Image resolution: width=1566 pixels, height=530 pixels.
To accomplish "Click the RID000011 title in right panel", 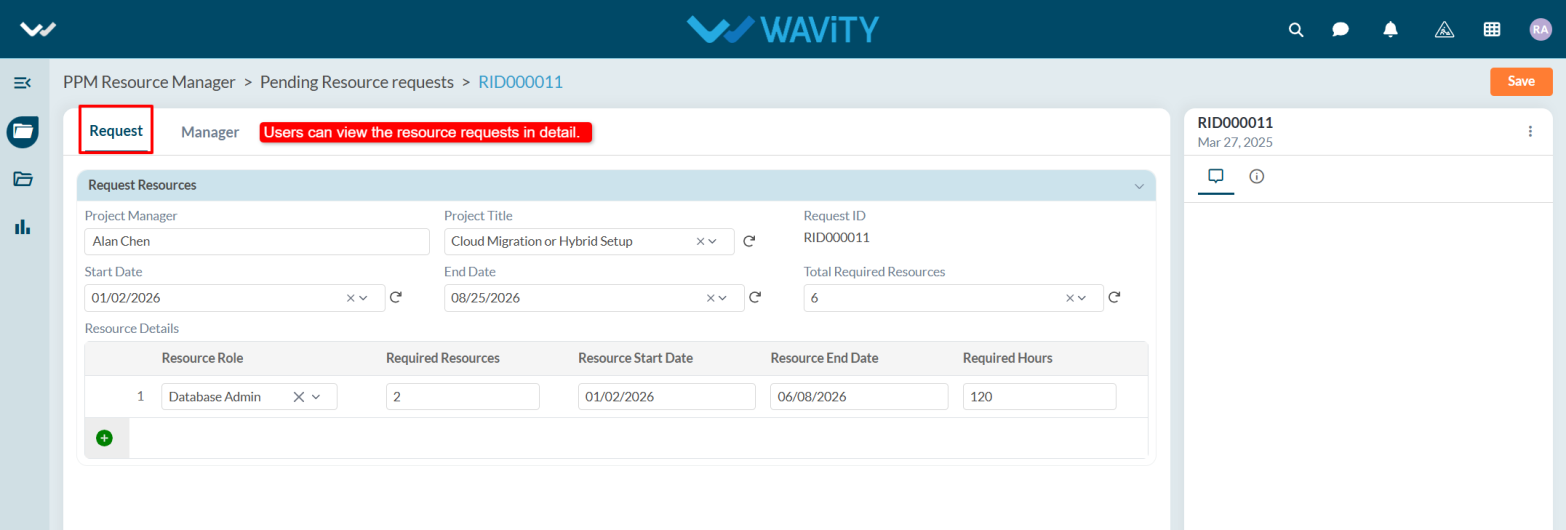I will click(x=1235, y=122).
